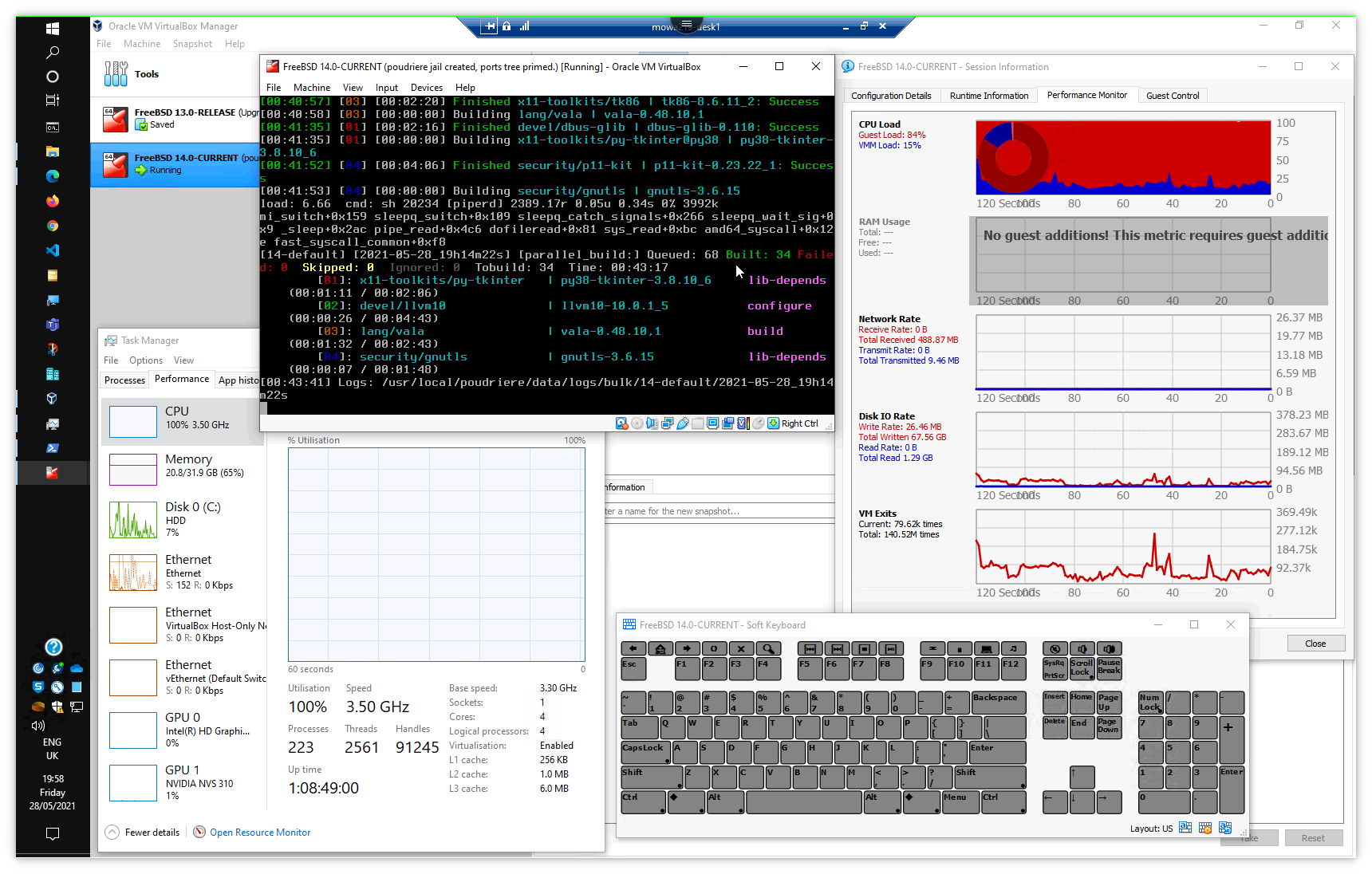
Task: Open Resource Monitor icon in Task Manager
Action: (199, 832)
